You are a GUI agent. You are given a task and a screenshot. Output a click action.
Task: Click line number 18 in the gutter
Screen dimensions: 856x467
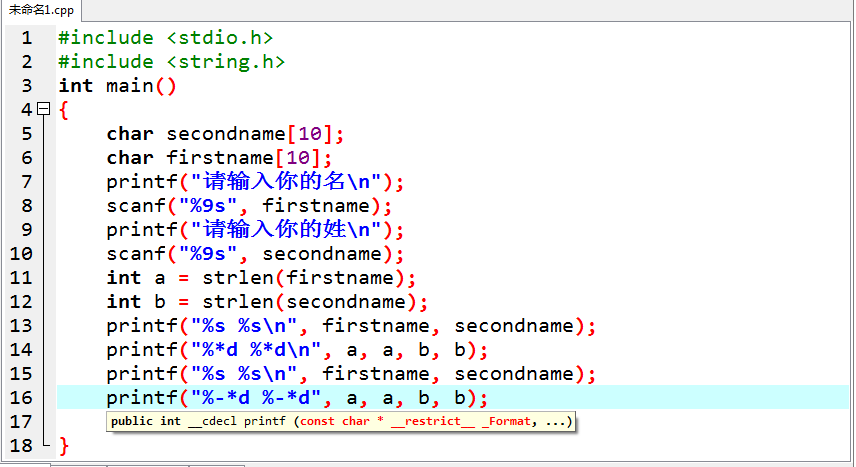coord(21,446)
